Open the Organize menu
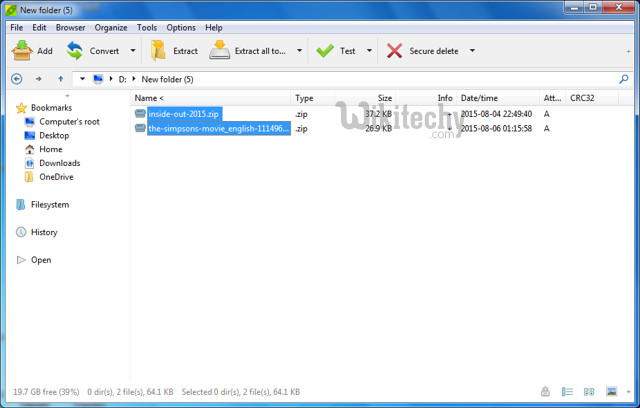The width and height of the screenshot is (640, 408). point(111,28)
